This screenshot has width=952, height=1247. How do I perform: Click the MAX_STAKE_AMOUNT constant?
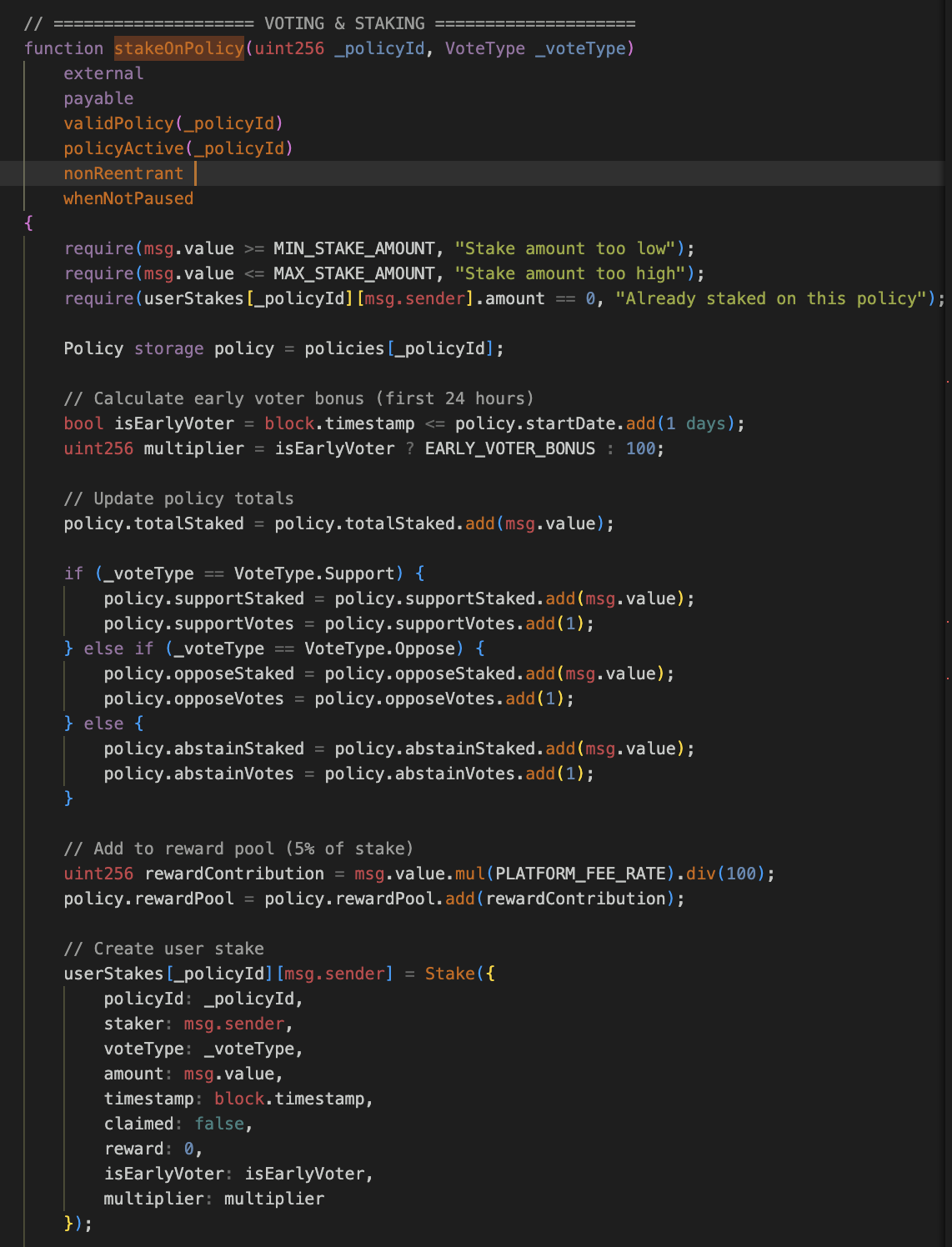click(x=354, y=273)
